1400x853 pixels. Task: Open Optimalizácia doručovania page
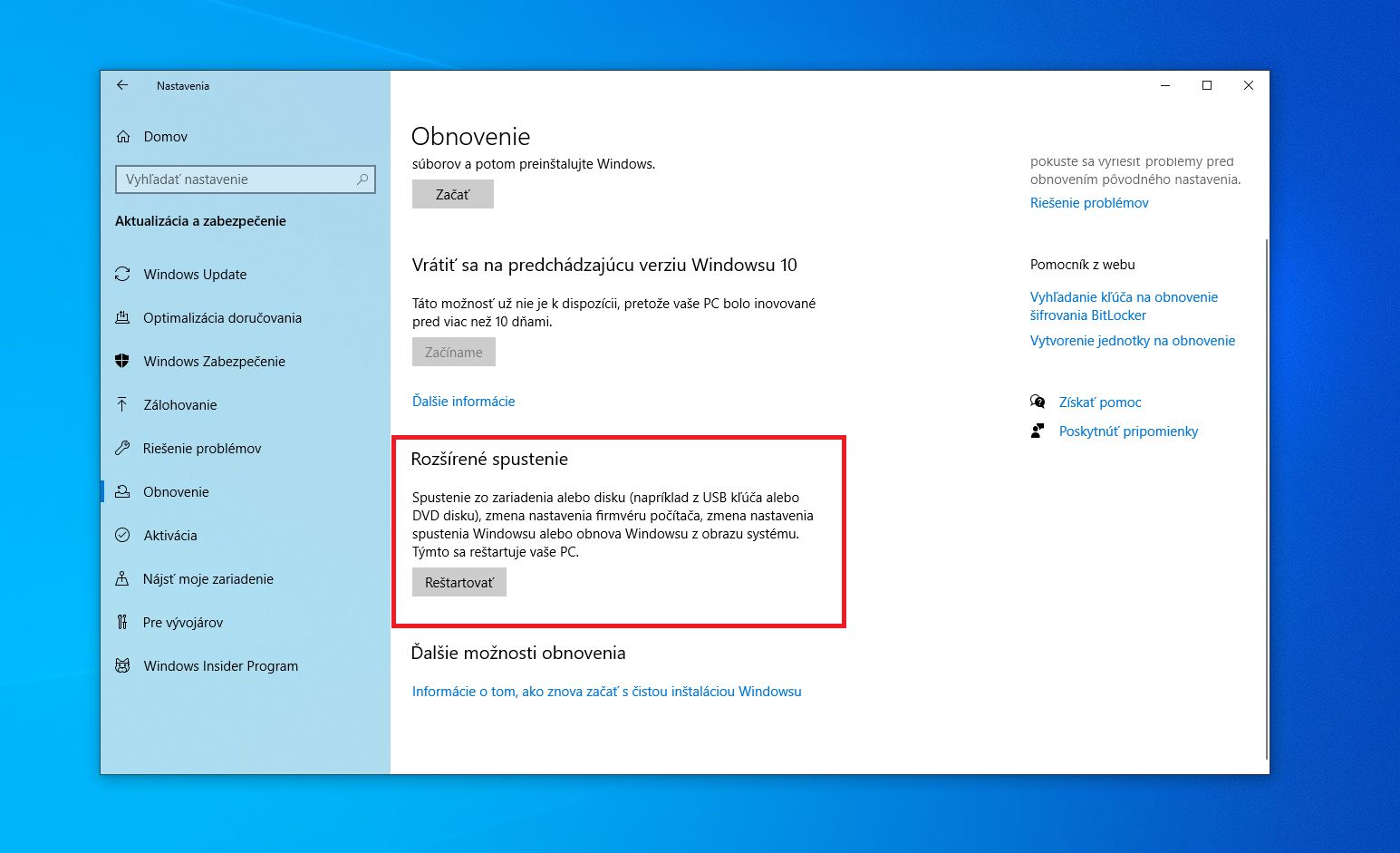tap(245, 318)
